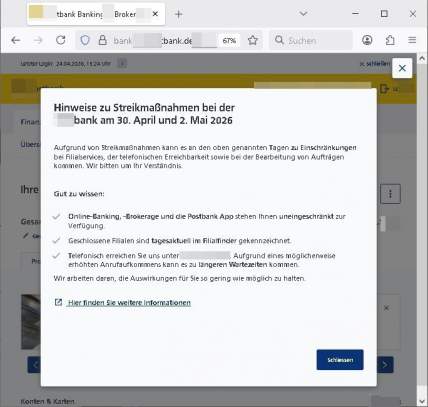Close the banking browser tab
This screenshot has width=428, height=407.
(155, 14)
